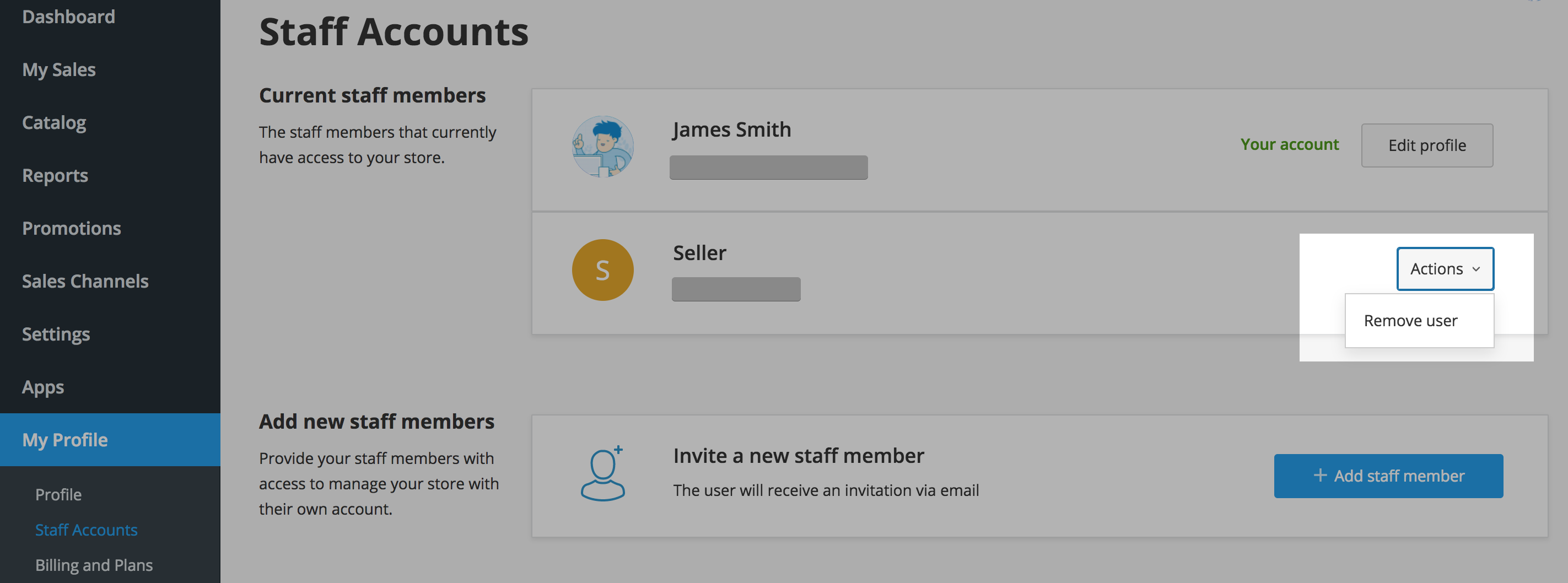Image resolution: width=1568 pixels, height=583 pixels.
Task: Open the Promotions section
Action: pyautogui.click(x=71, y=228)
